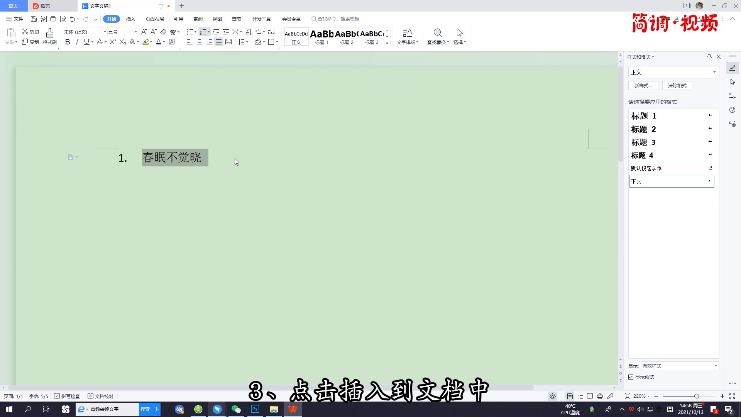Close the styles and formatting panel

click(x=718, y=57)
